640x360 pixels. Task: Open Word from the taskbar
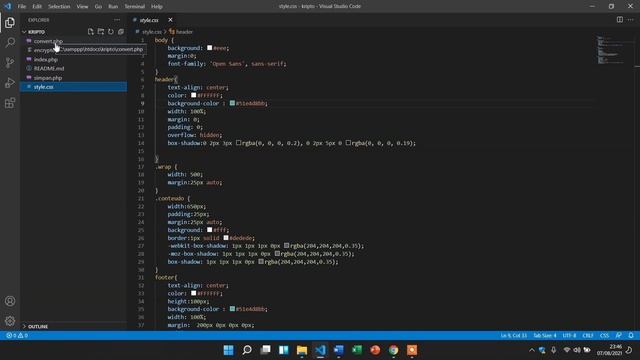point(338,350)
